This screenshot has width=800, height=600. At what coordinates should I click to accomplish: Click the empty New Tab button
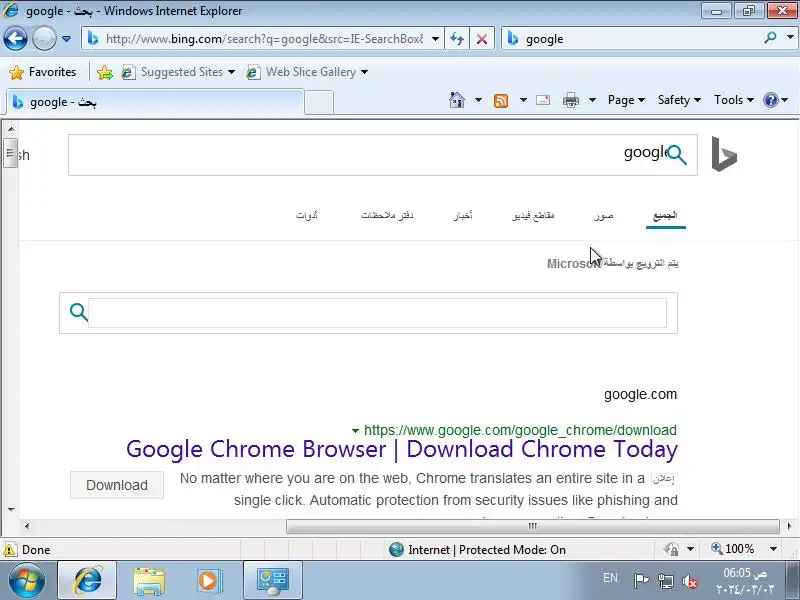click(319, 102)
